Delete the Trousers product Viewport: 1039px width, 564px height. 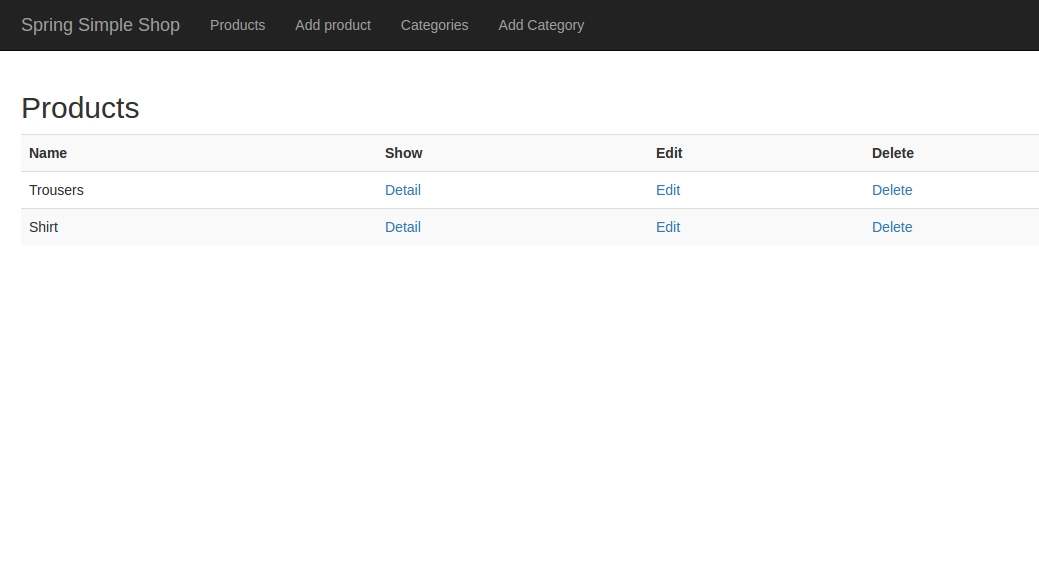click(x=892, y=190)
